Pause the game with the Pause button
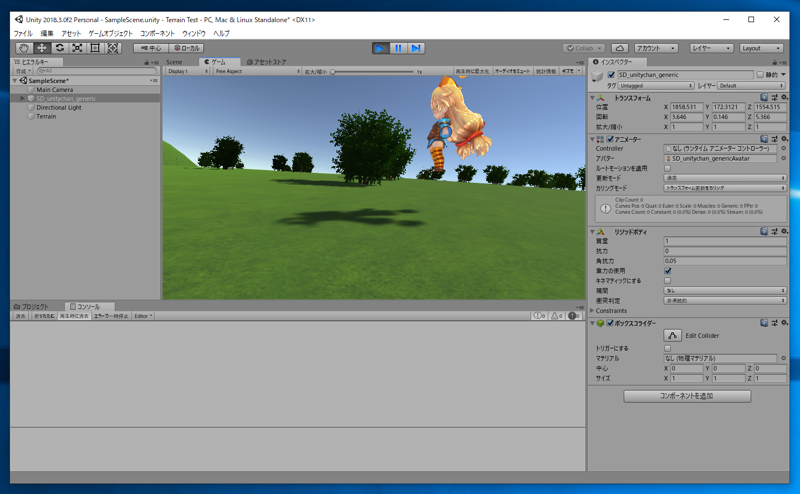Screen dimensions: 800x494 click(398, 48)
